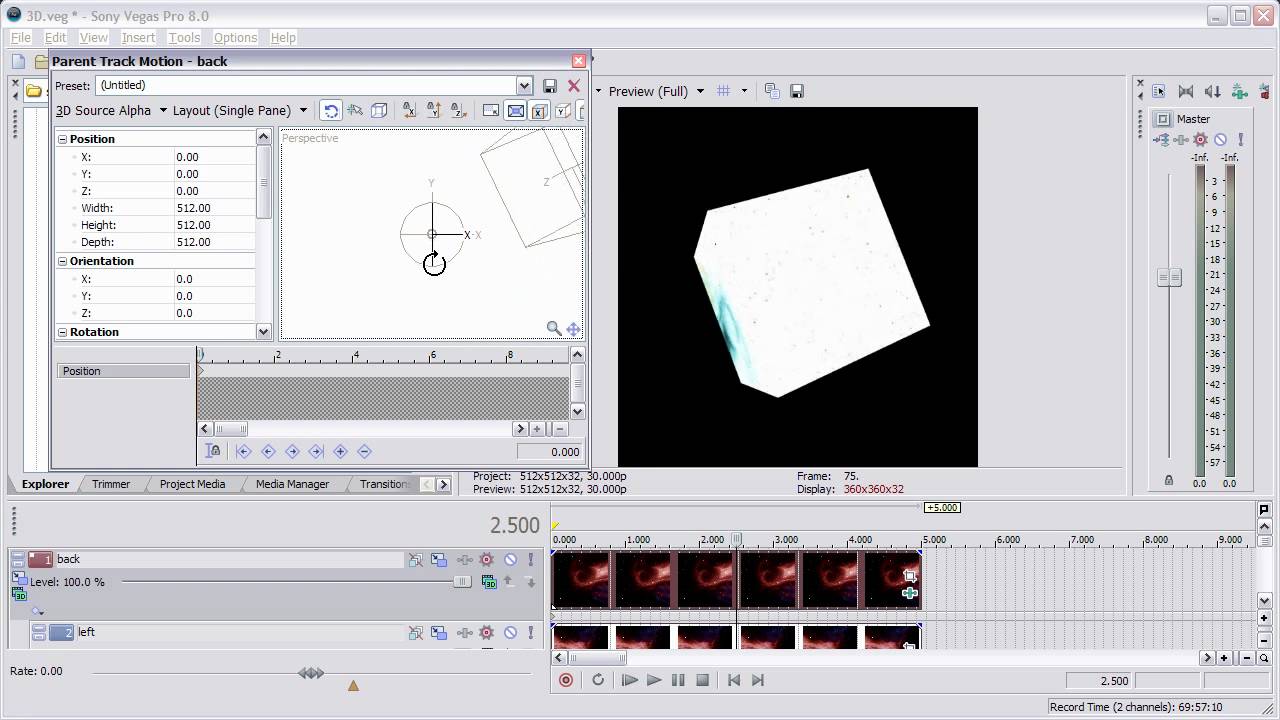
Task: Toggle lock for Z axis movement
Action: point(458,111)
